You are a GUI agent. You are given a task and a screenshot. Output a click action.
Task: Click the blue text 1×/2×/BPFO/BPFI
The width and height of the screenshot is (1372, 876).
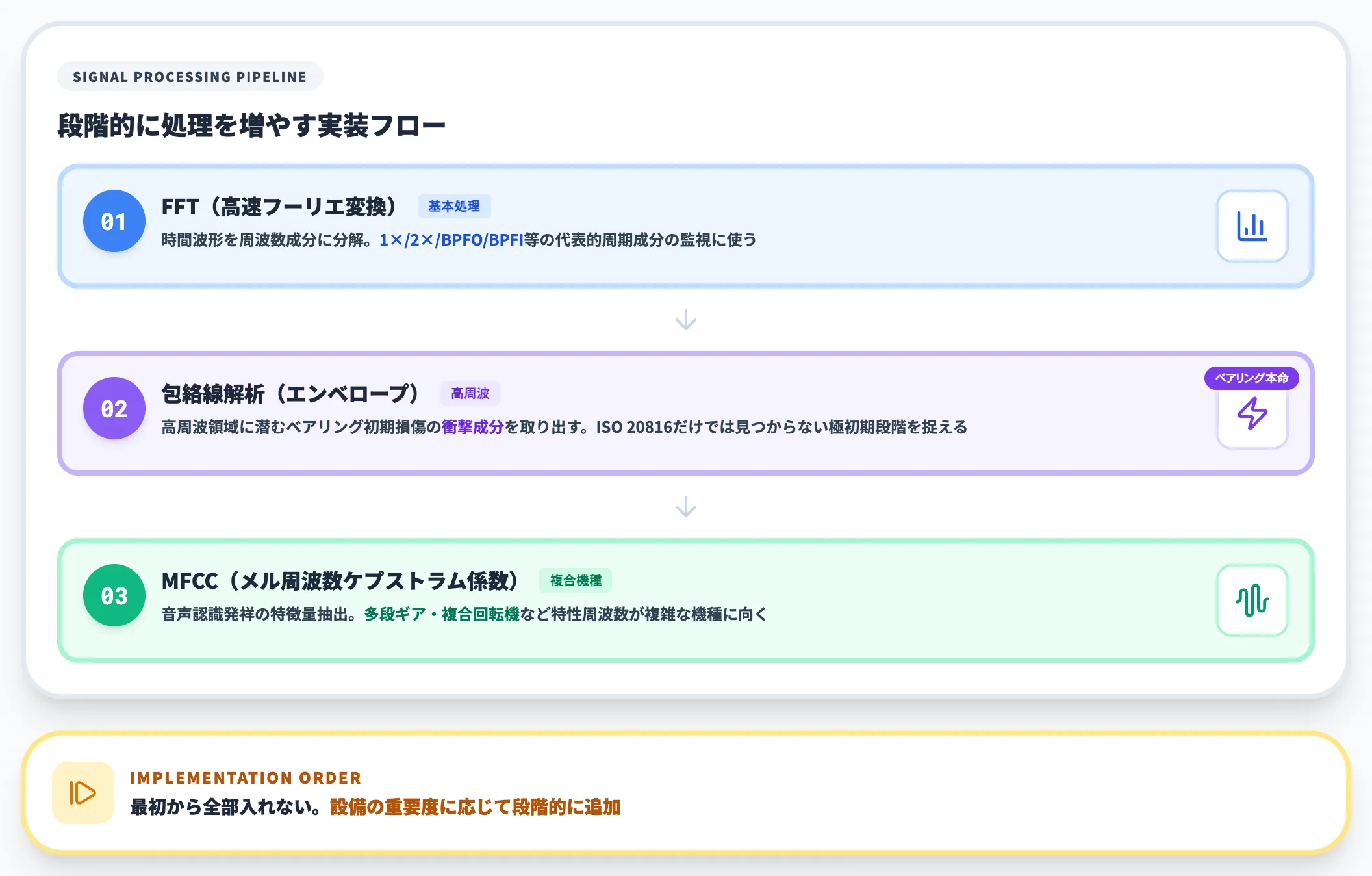pos(451,240)
